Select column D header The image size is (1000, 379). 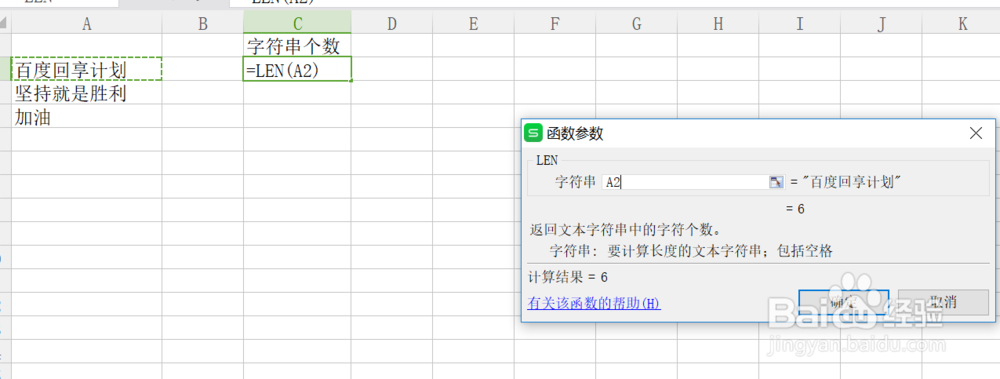pos(392,24)
